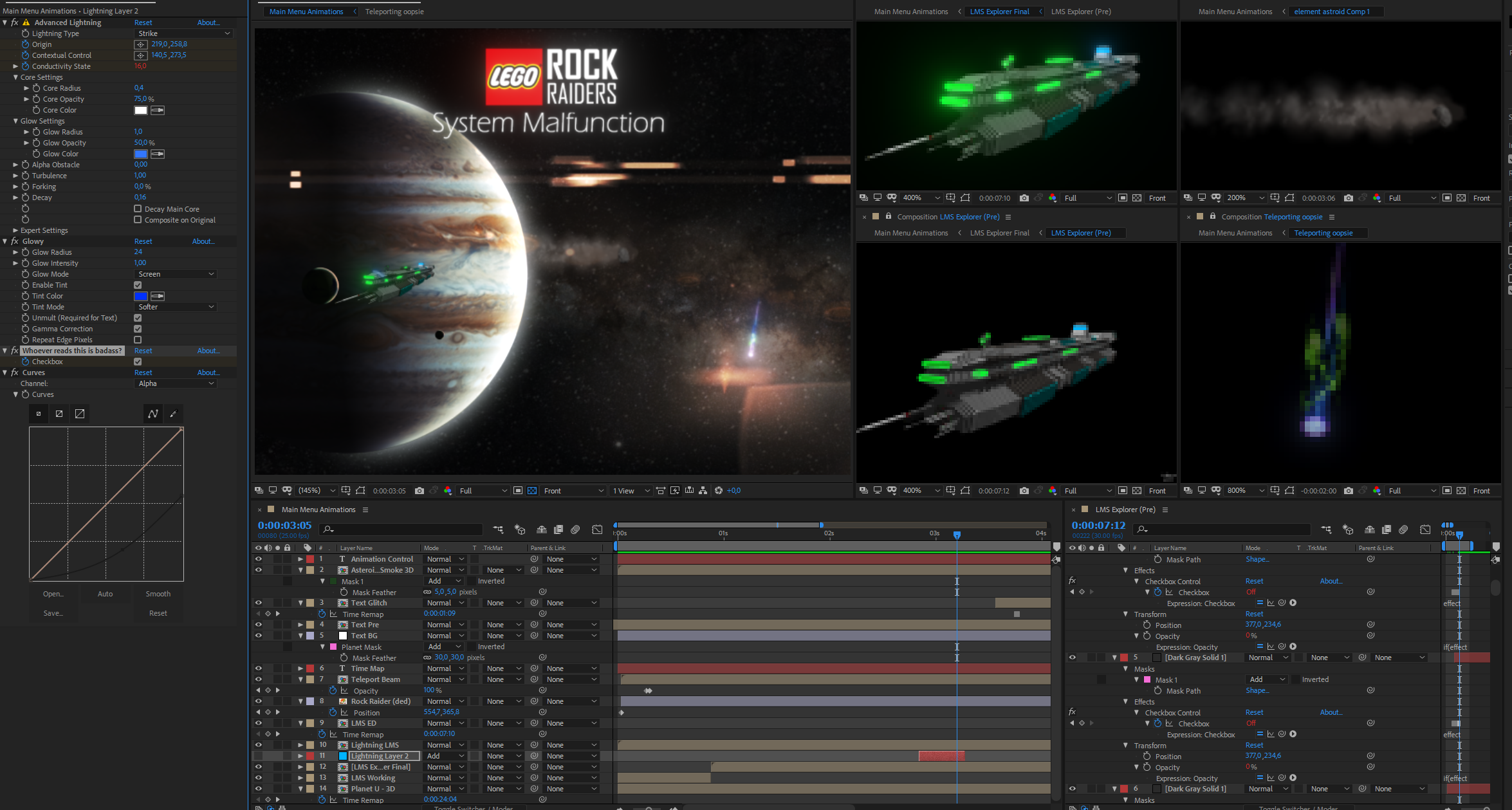Click curves Smooth button
Viewport: 1512px width, 810px height.
[158, 594]
